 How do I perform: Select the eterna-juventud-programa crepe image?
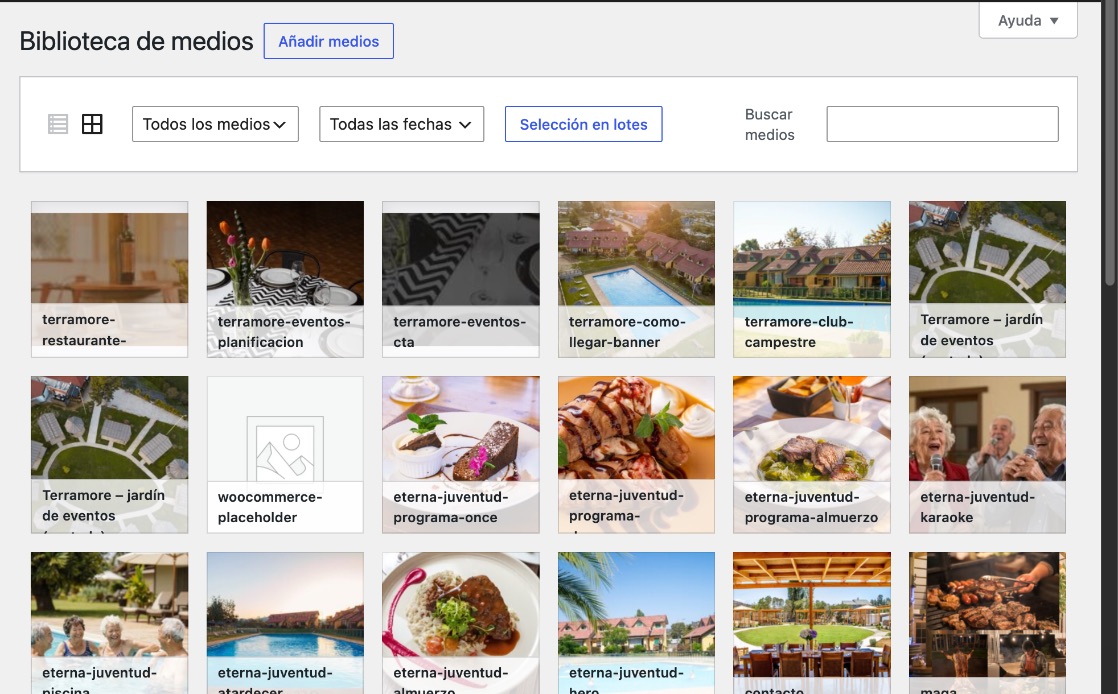pyautogui.click(x=636, y=455)
